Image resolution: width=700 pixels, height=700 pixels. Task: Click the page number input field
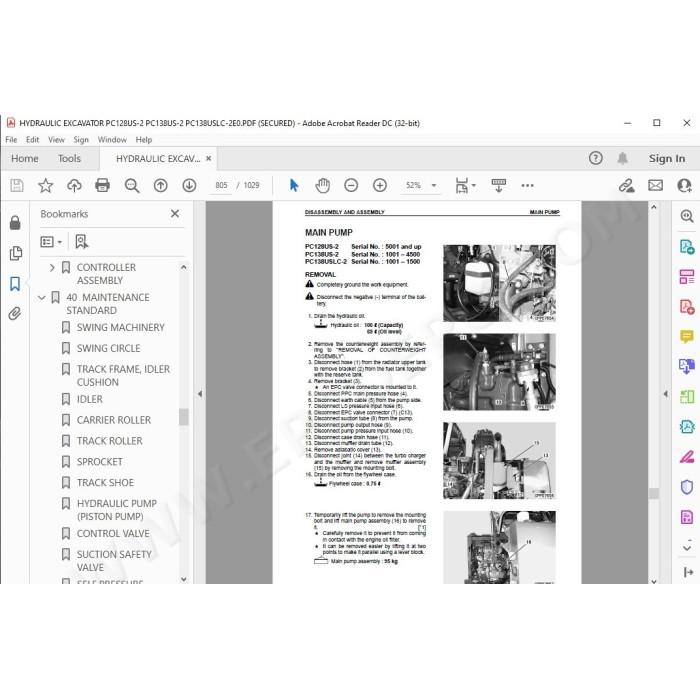pyautogui.click(x=221, y=185)
